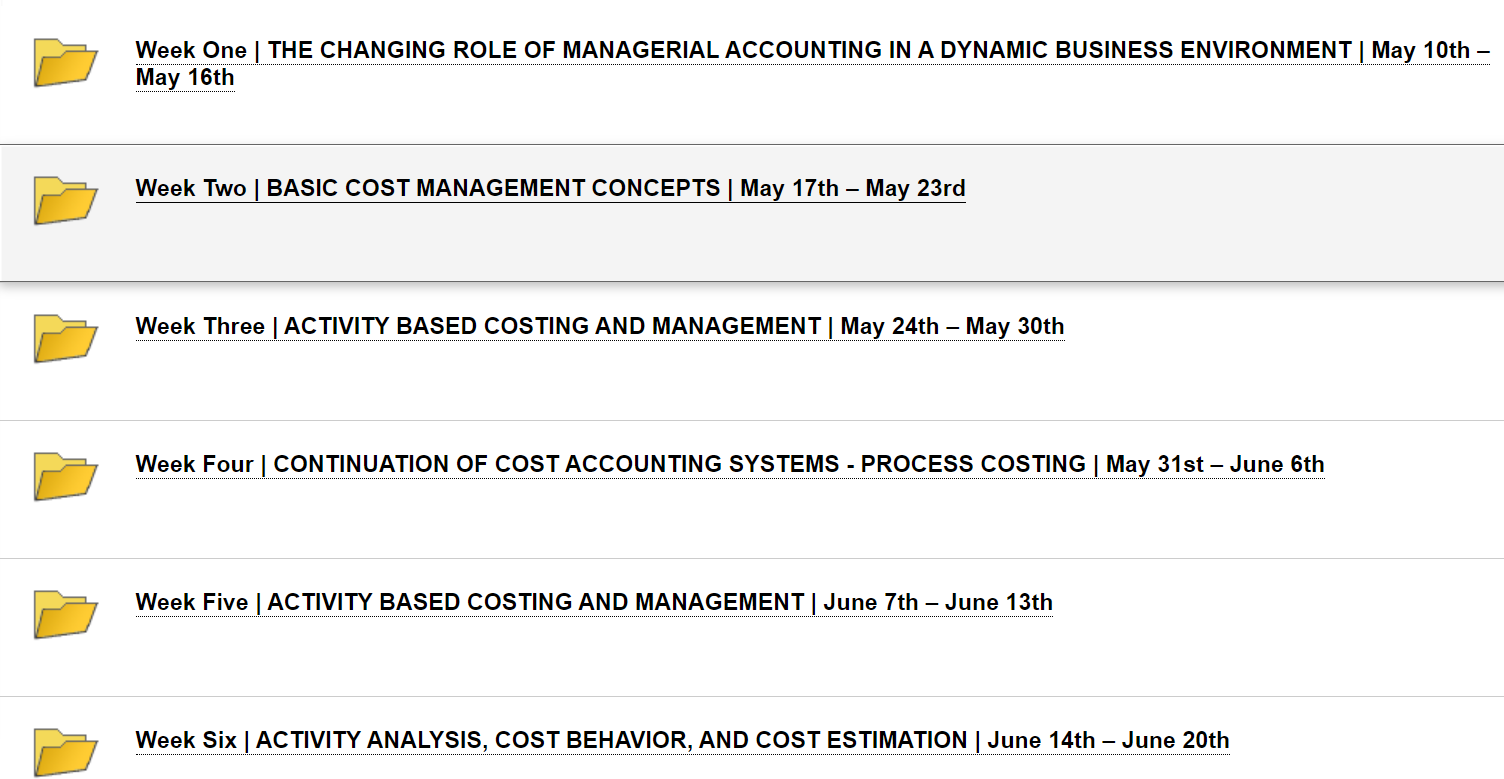Open the Week Two Basic Cost Management link

(x=551, y=188)
